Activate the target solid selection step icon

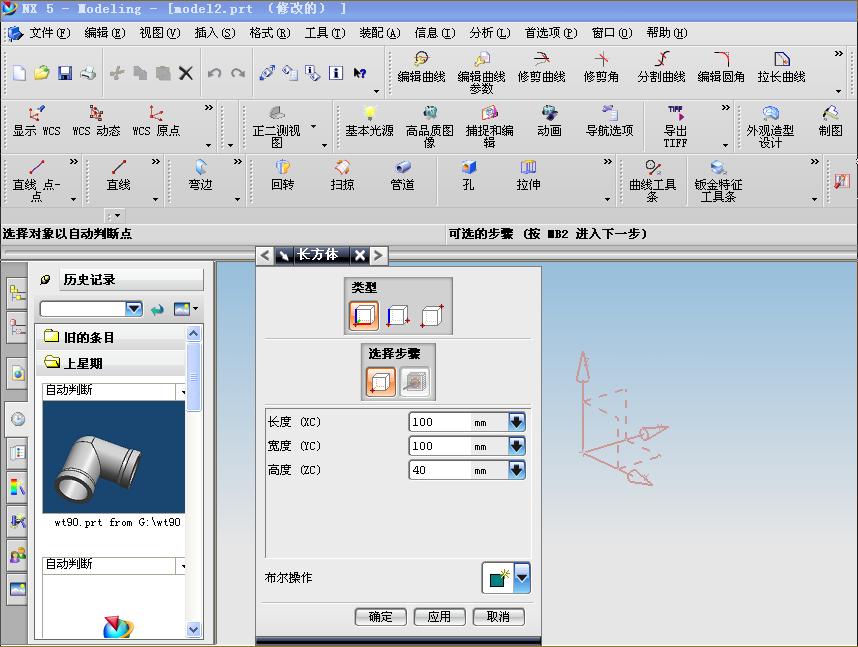415,382
